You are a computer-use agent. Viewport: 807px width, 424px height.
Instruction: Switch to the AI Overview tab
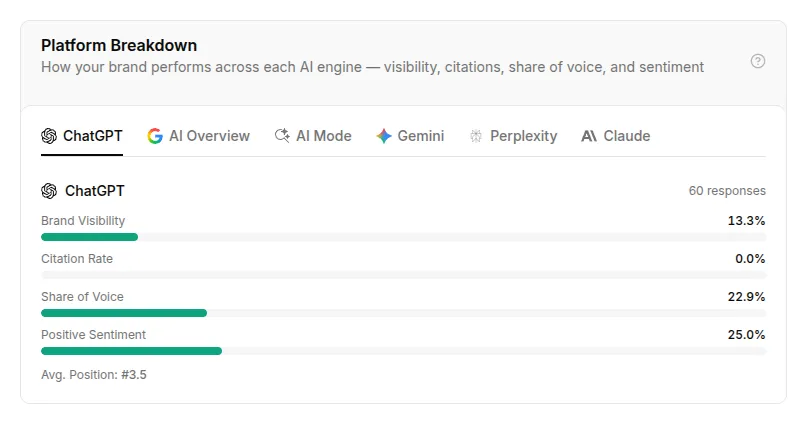199,136
